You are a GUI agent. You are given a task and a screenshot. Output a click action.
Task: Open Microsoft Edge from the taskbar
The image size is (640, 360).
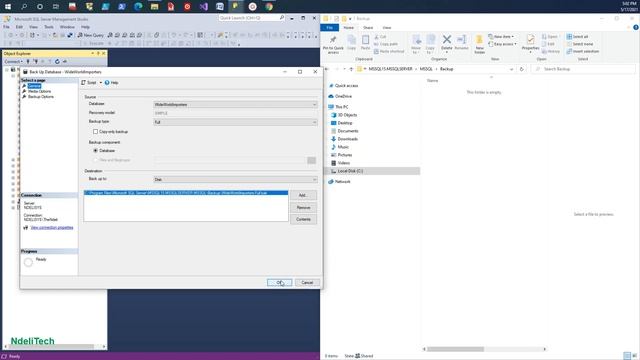pyautogui.click(x=138, y=7)
